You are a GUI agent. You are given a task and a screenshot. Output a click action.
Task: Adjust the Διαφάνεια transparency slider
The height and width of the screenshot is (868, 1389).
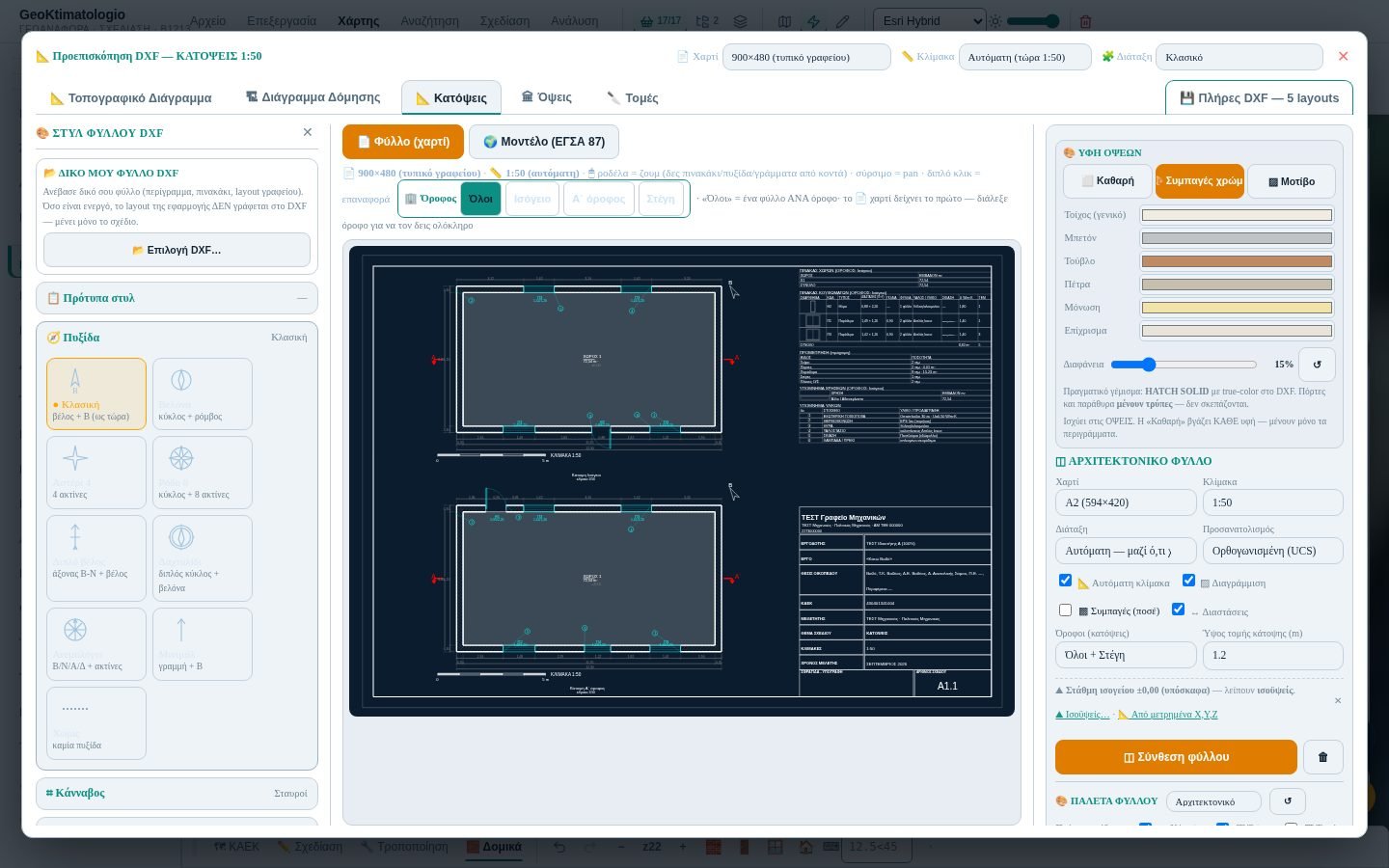(x=1184, y=365)
